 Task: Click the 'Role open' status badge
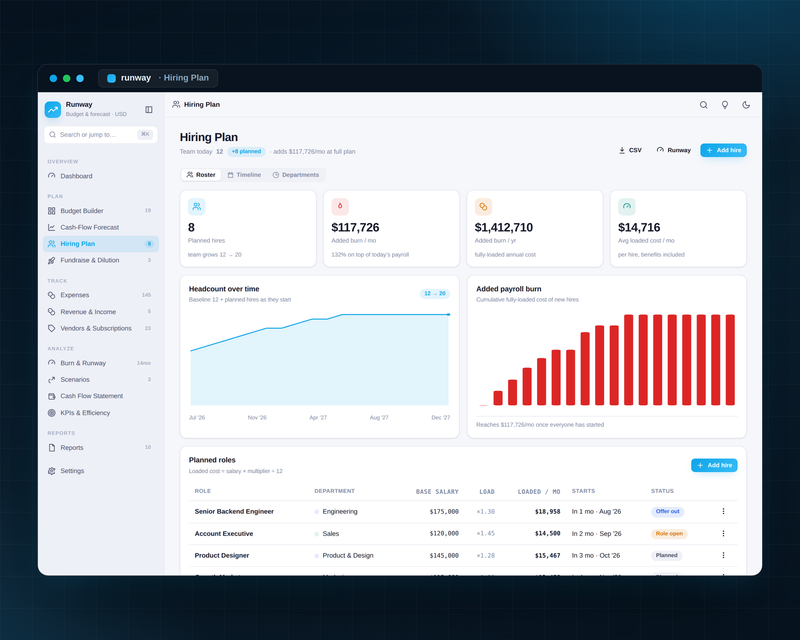coord(669,533)
